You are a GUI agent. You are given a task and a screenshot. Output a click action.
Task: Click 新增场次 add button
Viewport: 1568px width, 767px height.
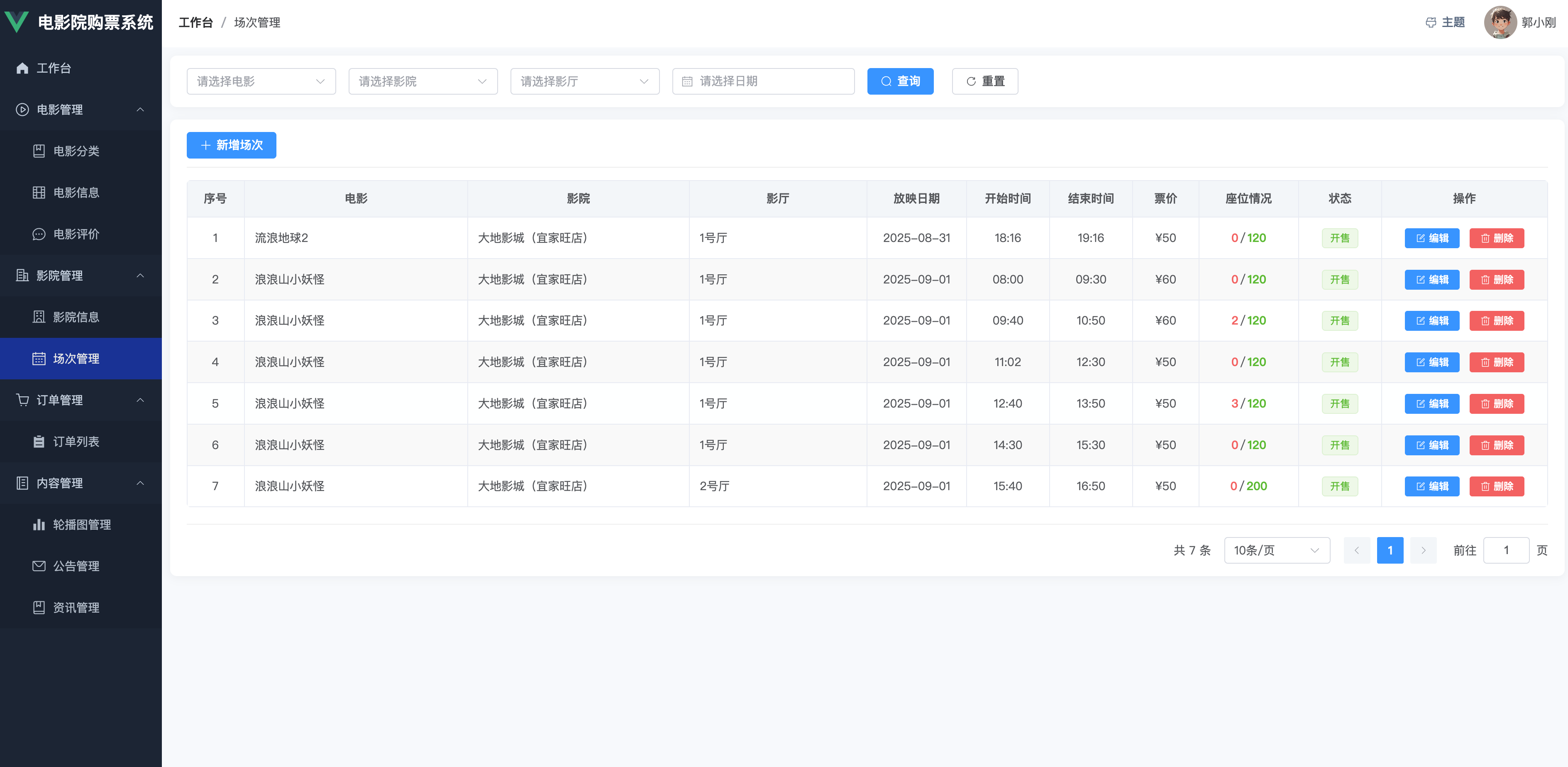point(231,145)
